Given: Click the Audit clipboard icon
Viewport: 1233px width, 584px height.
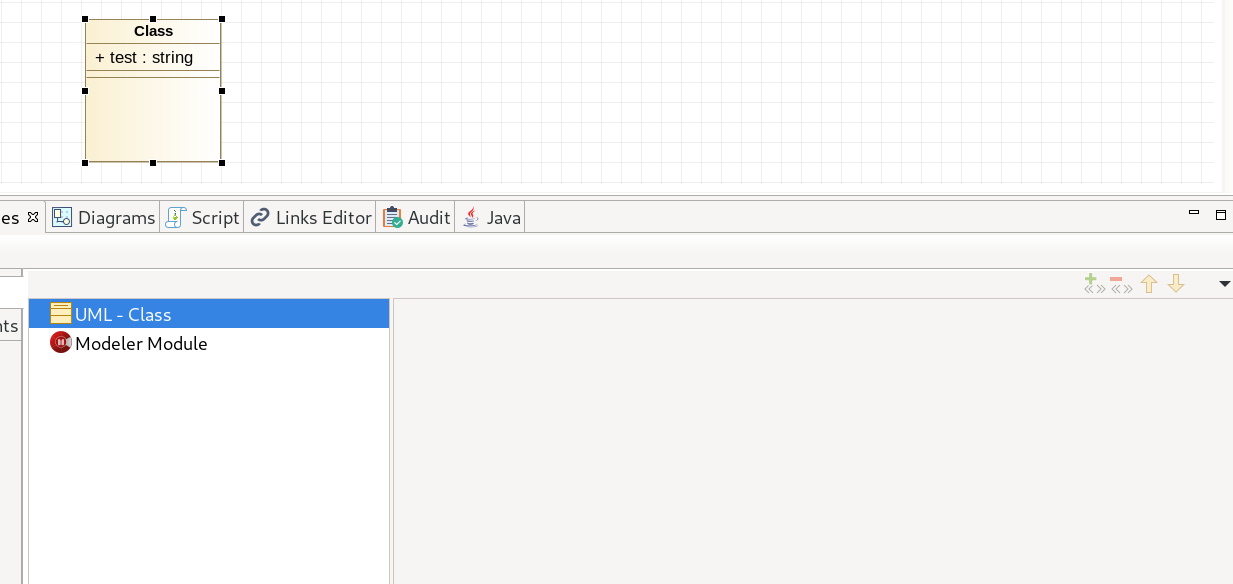Looking at the screenshot, I should (393, 217).
